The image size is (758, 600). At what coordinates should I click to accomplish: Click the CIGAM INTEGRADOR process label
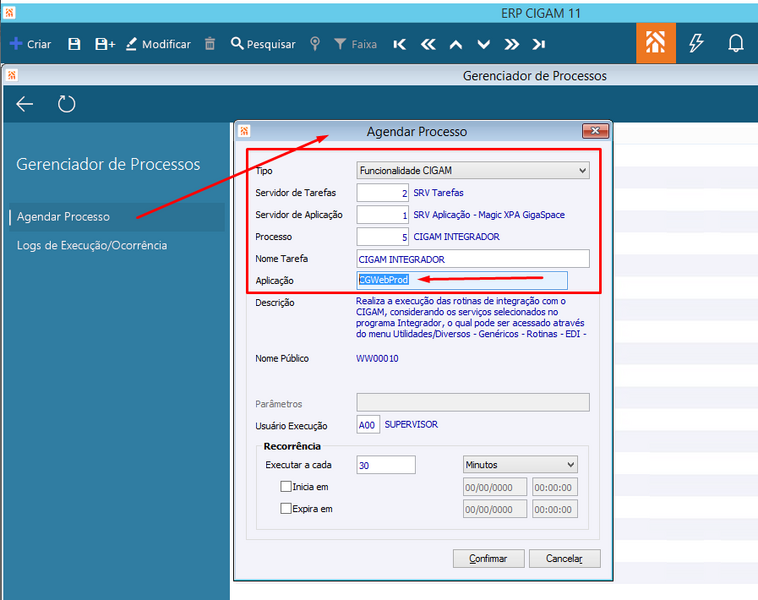tap(456, 237)
